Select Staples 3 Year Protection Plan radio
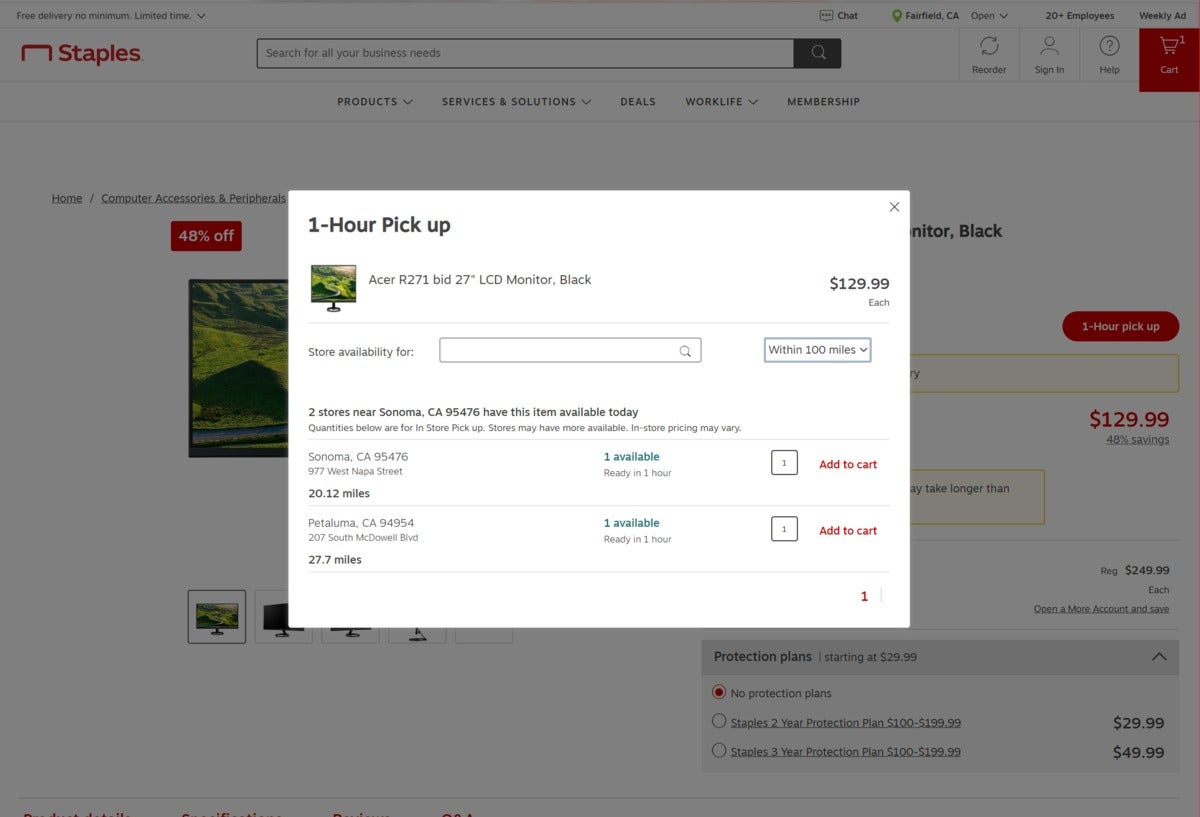This screenshot has width=1200, height=817. coord(719,750)
